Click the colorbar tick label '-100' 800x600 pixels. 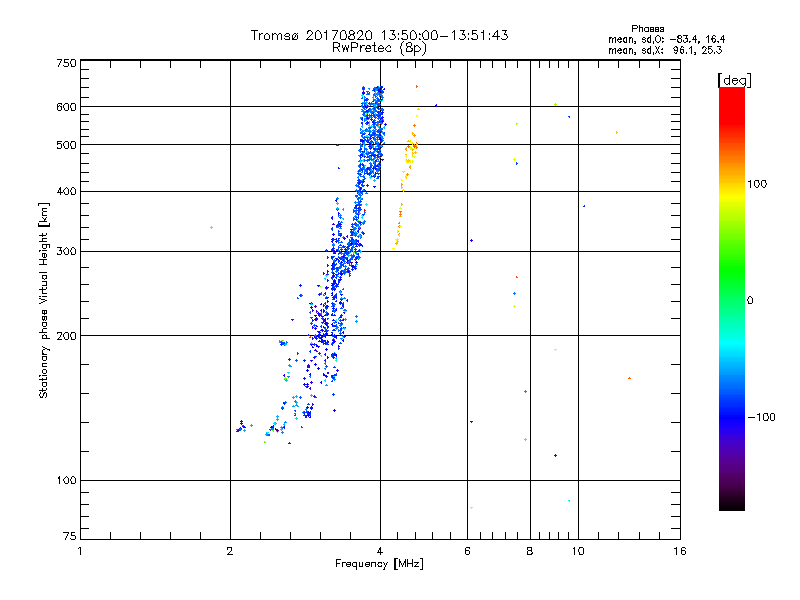tap(761, 417)
